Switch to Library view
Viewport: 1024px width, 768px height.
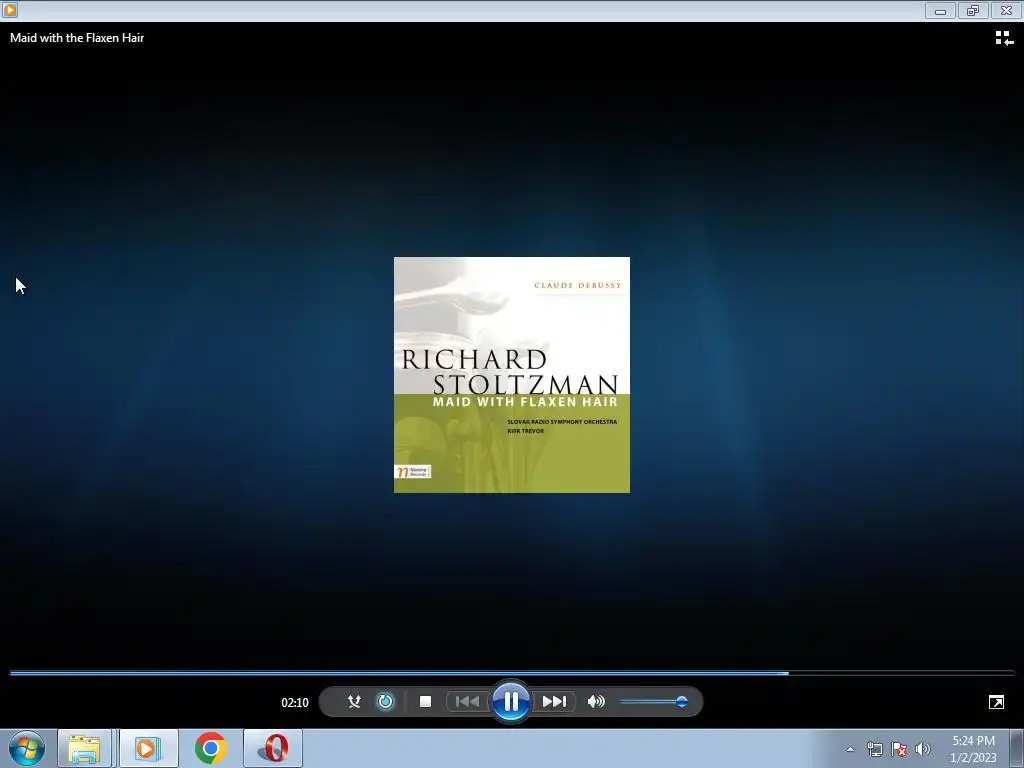(1004, 39)
